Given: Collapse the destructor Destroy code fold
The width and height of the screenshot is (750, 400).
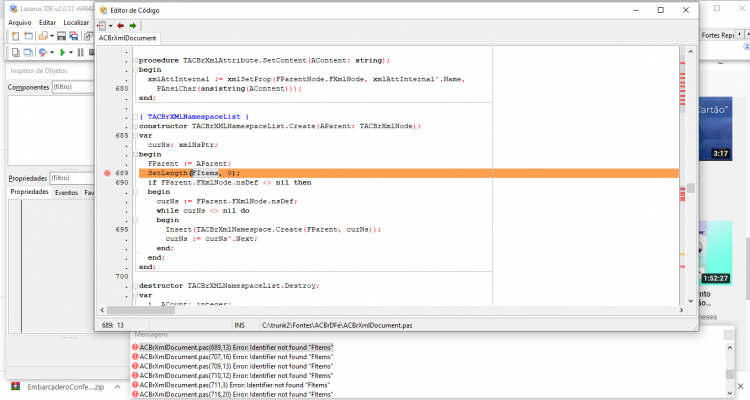Looking at the screenshot, I should tap(135, 286).
